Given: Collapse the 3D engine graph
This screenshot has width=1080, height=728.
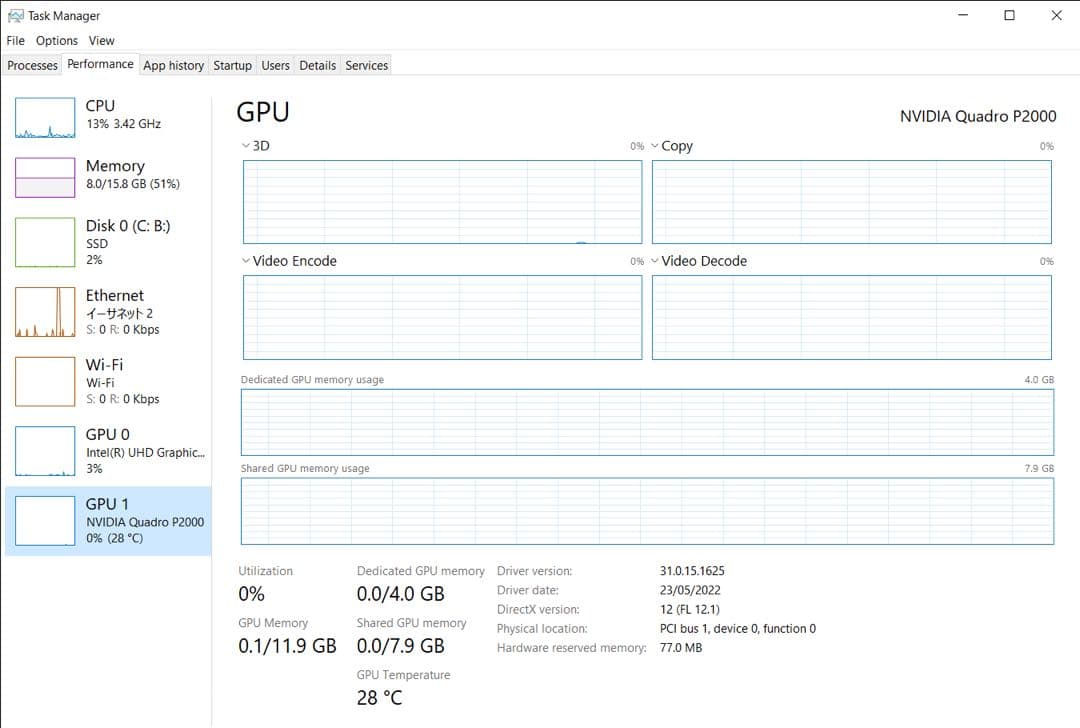Looking at the screenshot, I should pos(246,145).
